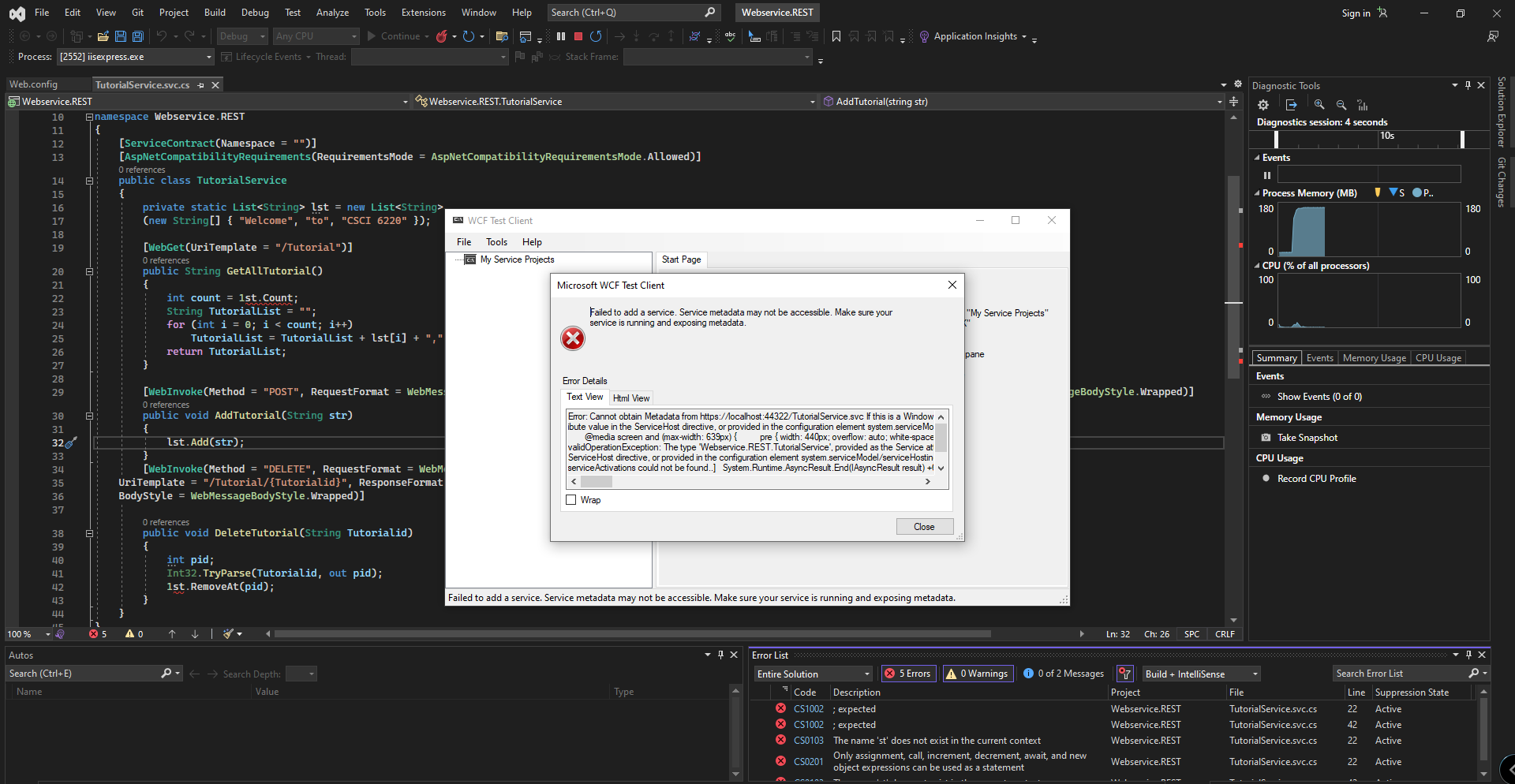1515x784 pixels.
Task: Click filter icon in Error List toolbar
Action: (x=1125, y=674)
